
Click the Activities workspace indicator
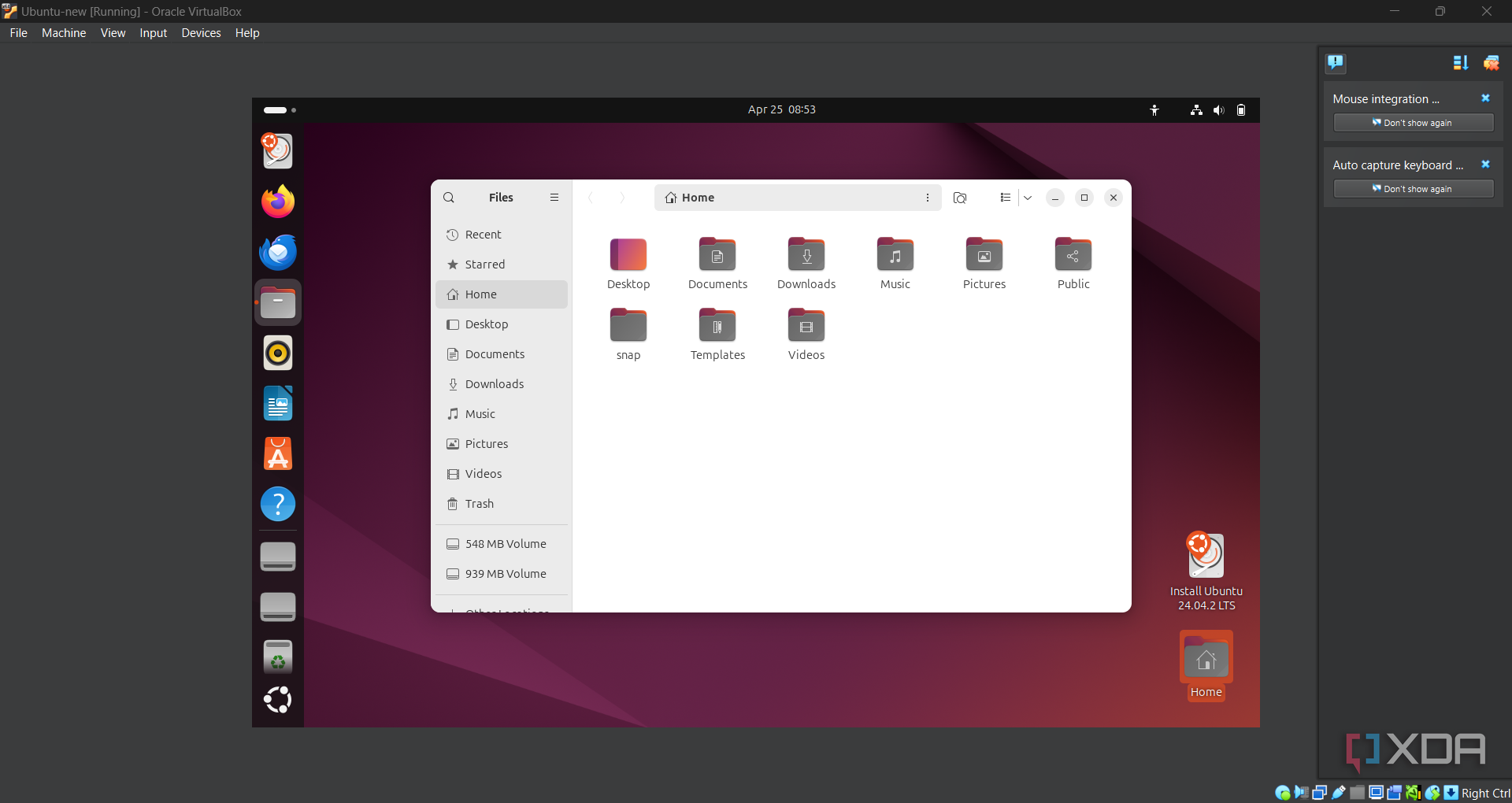click(280, 110)
